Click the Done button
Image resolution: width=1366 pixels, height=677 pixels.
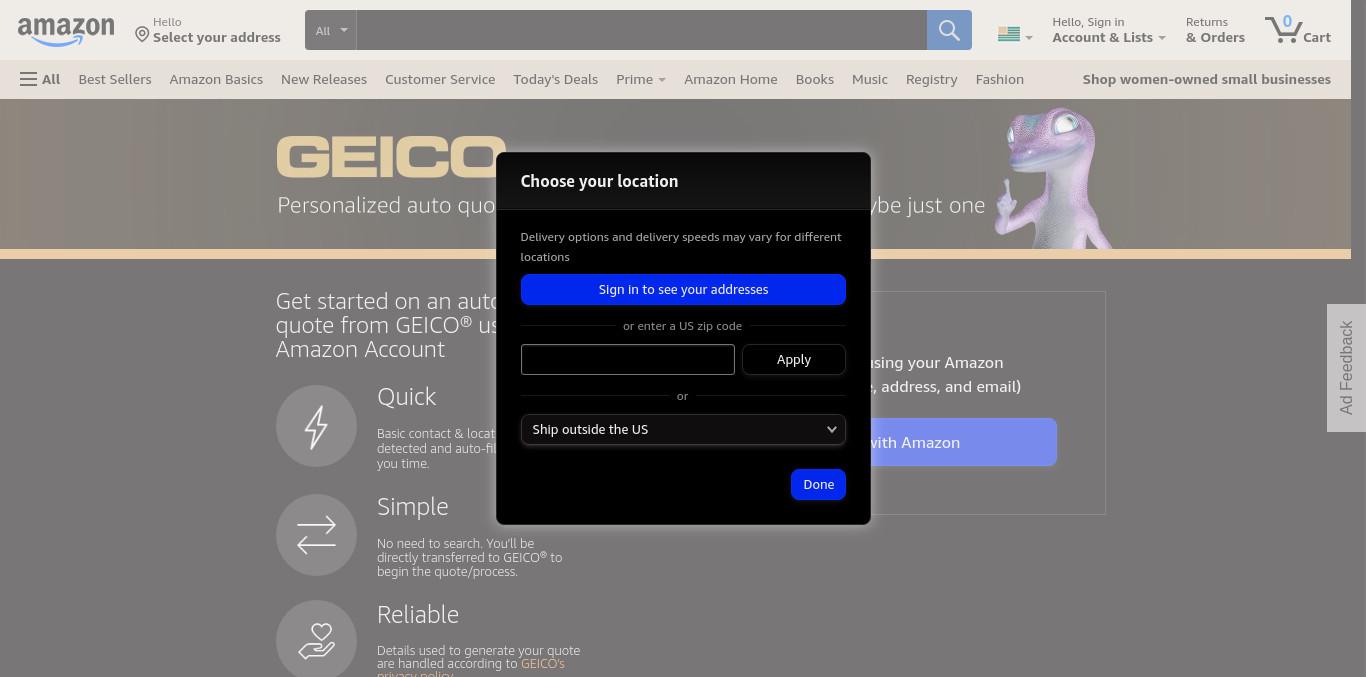[x=818, y=484]
